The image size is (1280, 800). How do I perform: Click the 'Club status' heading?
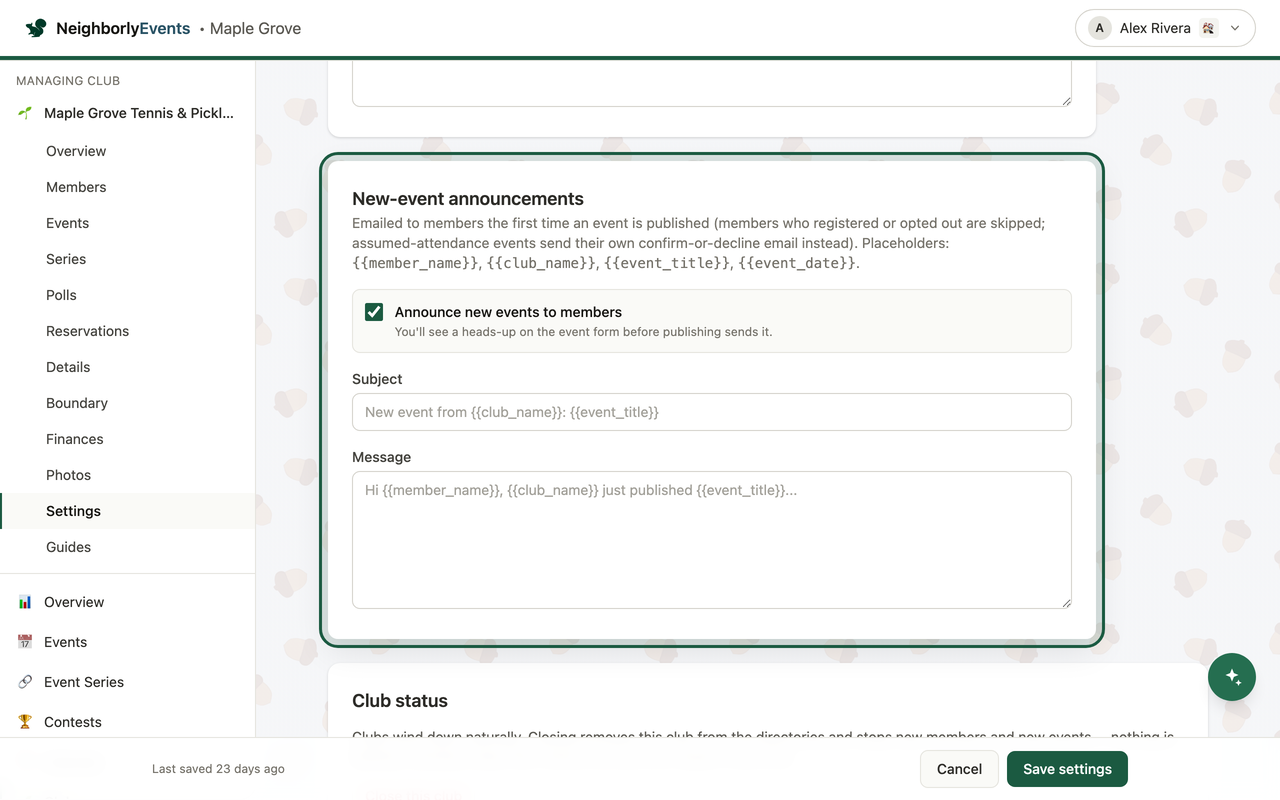click(400, 701)
